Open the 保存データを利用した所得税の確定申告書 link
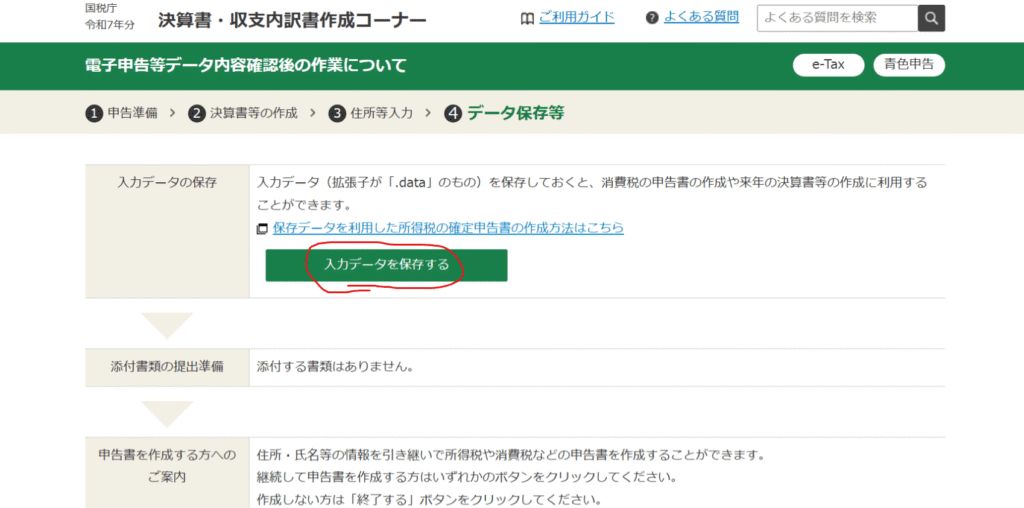The height and width of the screenshot is (508, 1024). click(x=448, y=228)
